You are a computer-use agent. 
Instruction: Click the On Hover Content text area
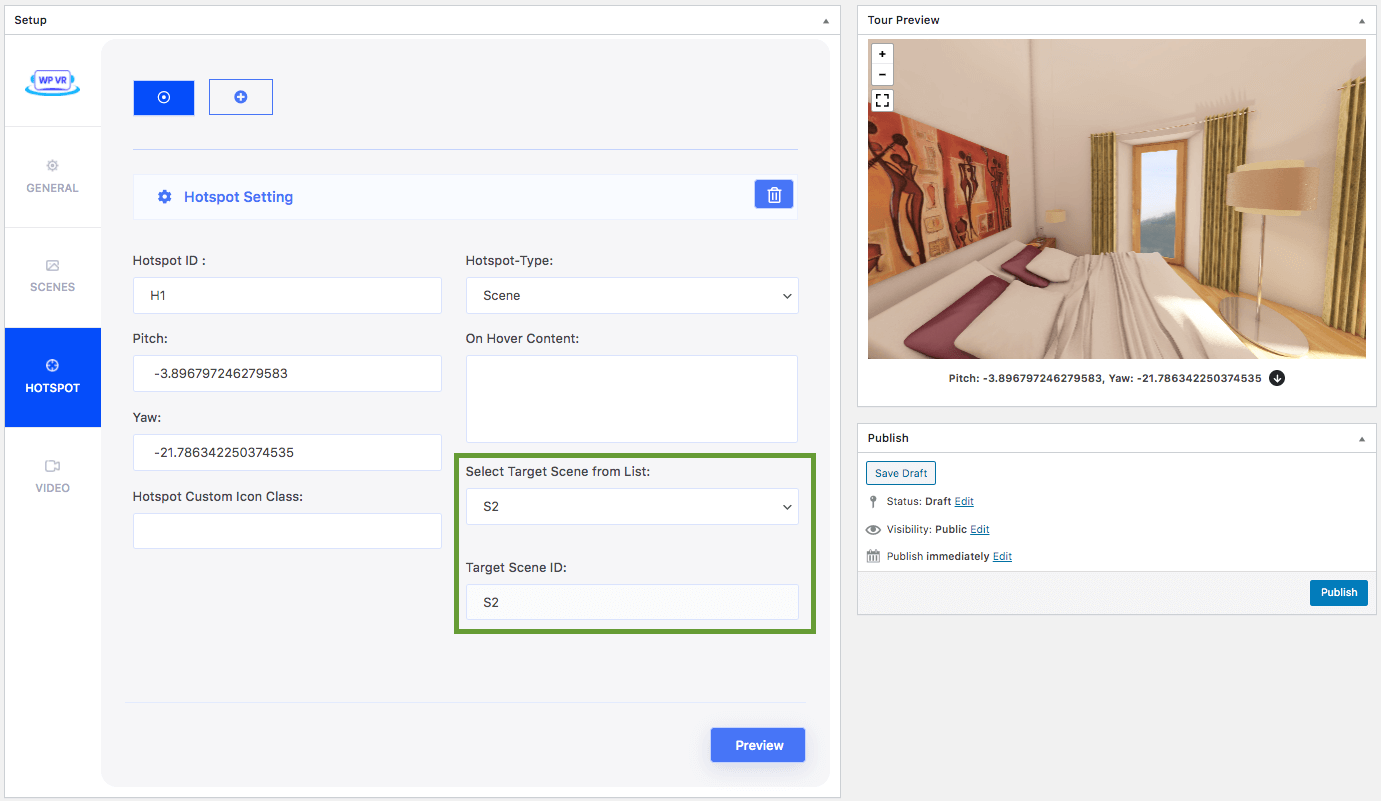click(632, 399)
